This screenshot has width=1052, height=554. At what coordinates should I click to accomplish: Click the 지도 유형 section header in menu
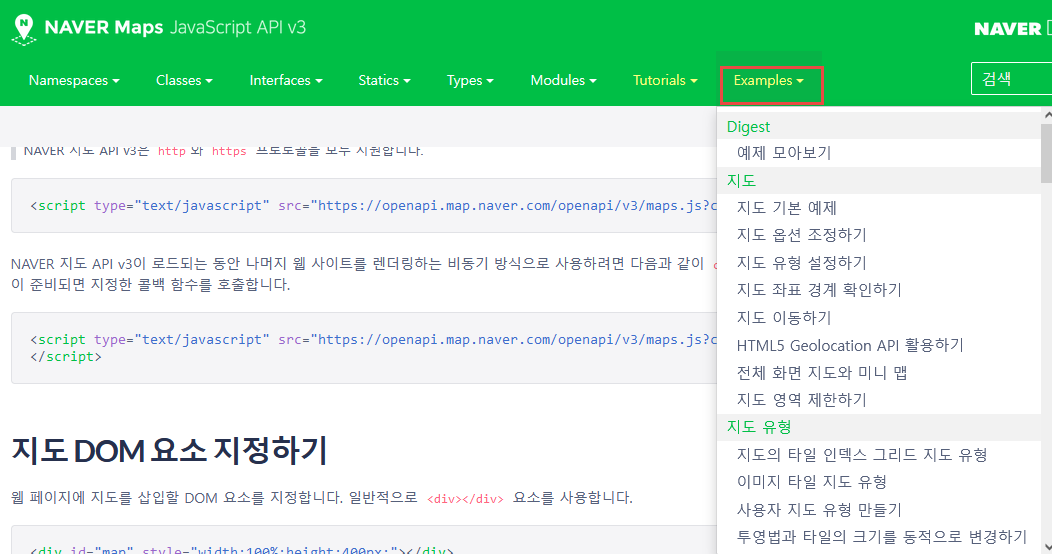759,427
